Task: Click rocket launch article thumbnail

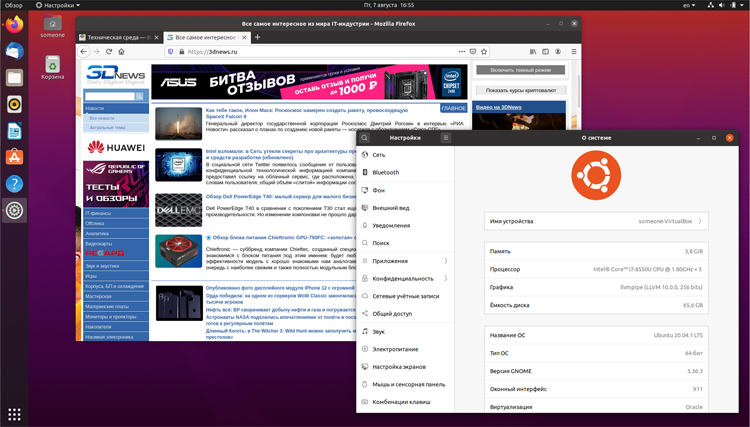Action: point(178,123)
